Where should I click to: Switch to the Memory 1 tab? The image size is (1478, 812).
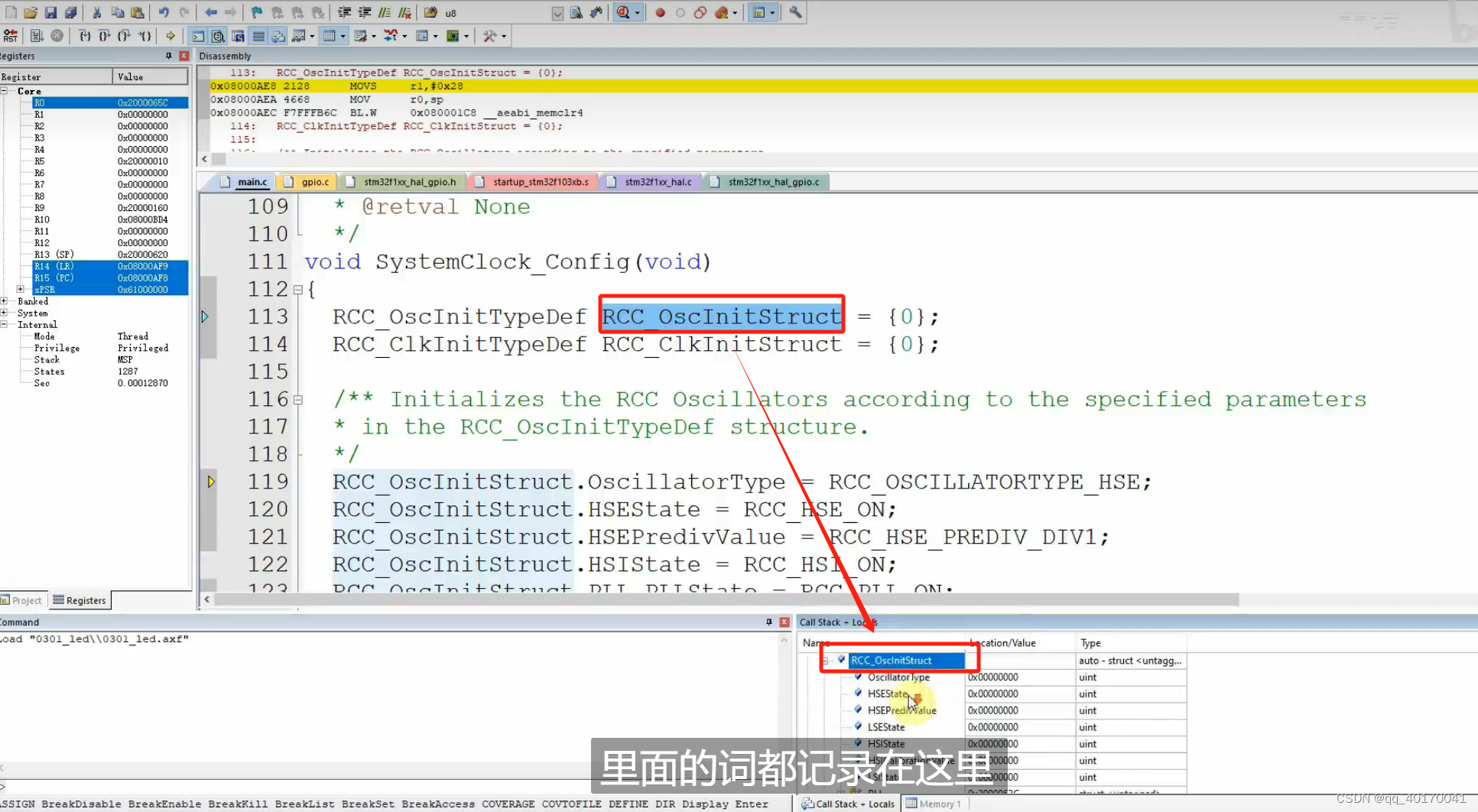point(934,804)
